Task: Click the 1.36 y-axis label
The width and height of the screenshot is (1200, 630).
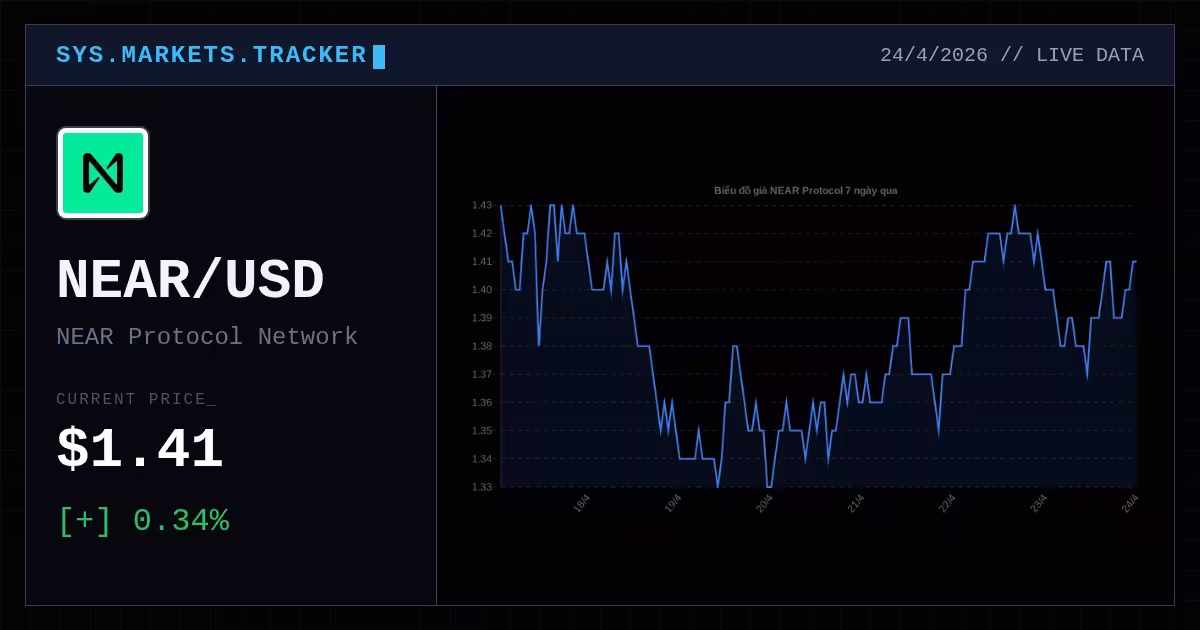Action: pos(482,402)
